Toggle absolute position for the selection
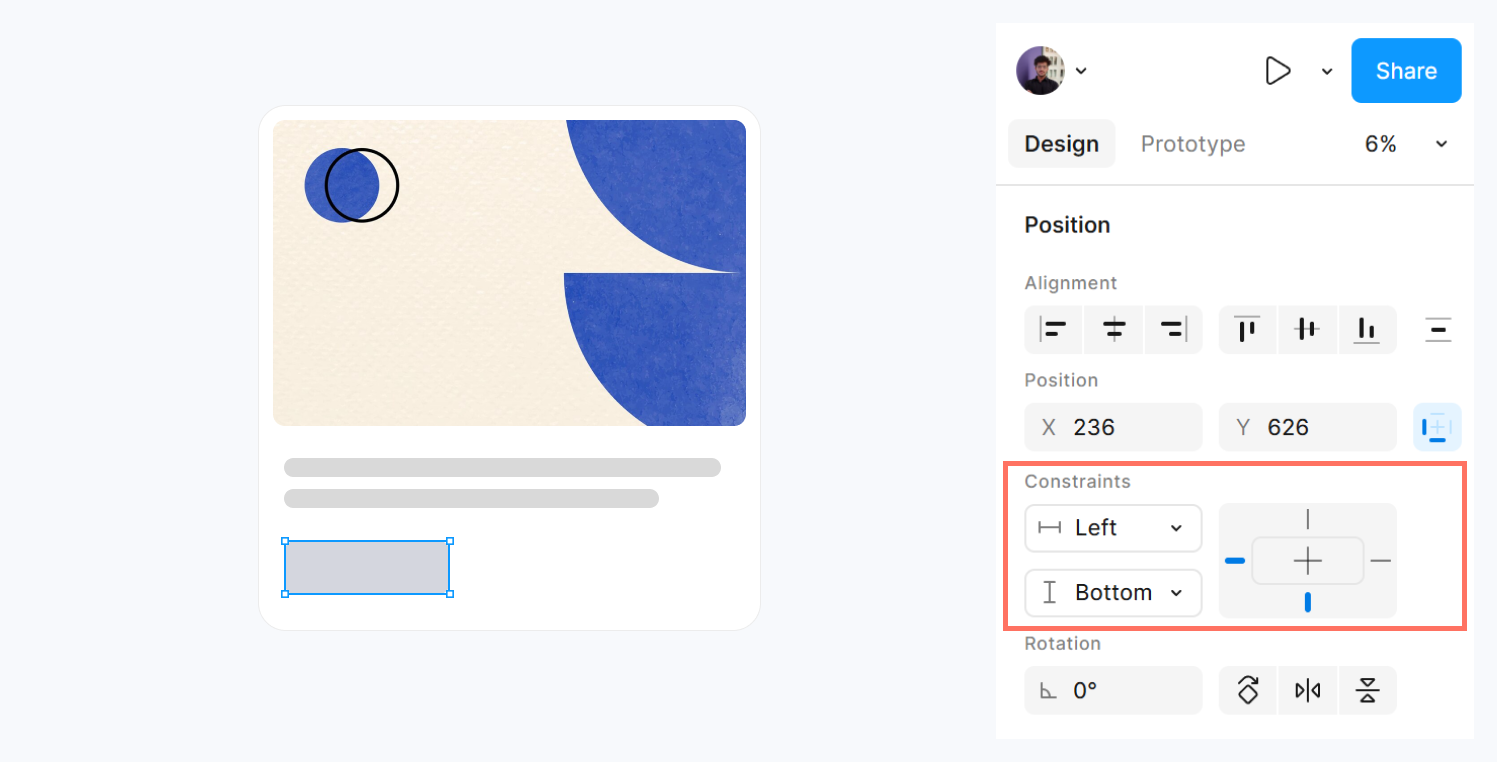Screen dimensions: 1497x762 coord(1437,427)
